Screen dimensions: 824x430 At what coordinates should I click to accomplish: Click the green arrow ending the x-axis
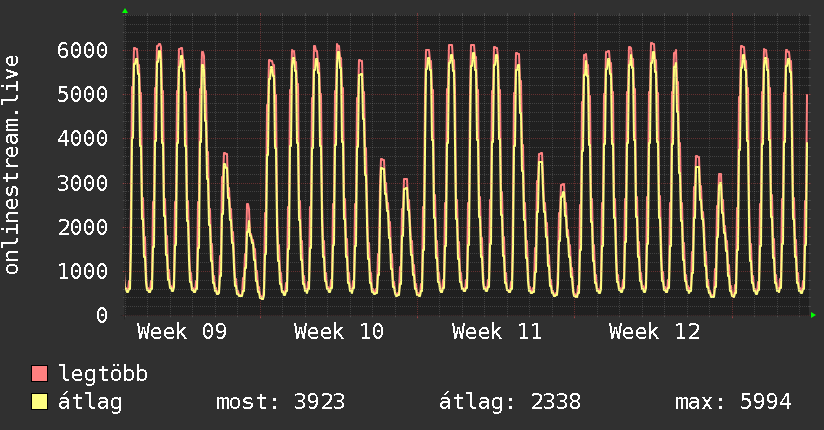tap(814, 315)
